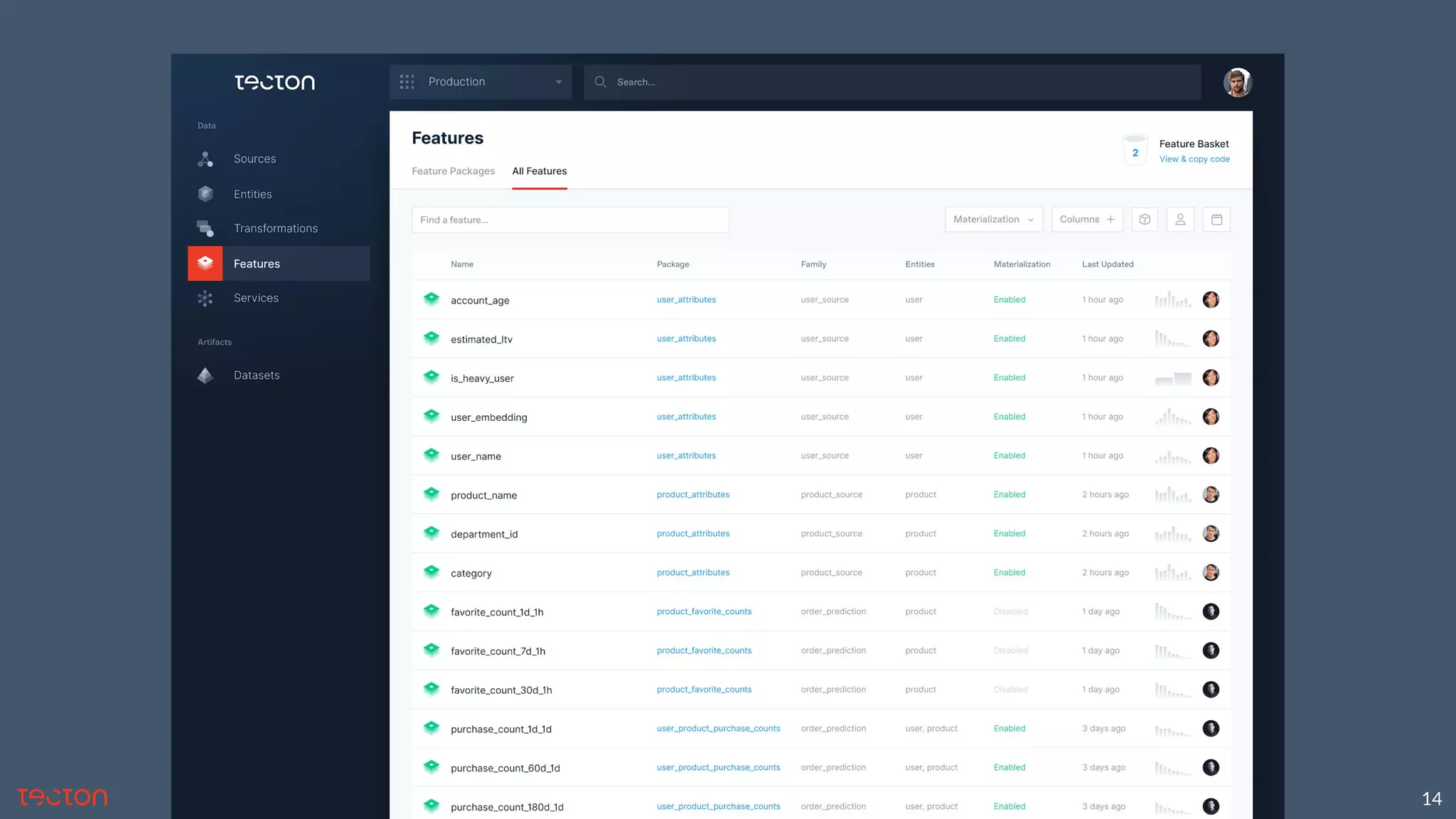Click the View & copy code link

point(1194,159)
